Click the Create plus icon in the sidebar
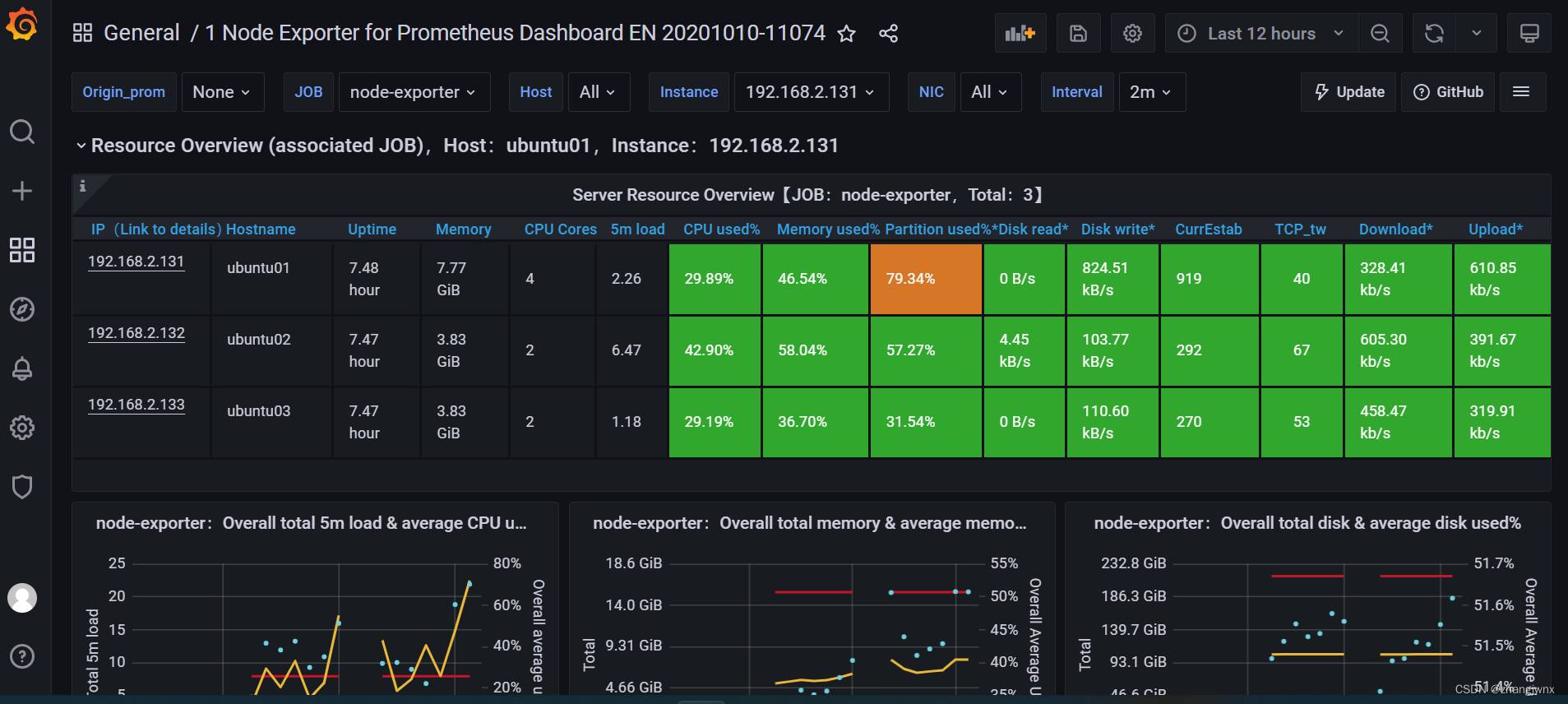The width and height of the screenshot is (1568, 704). click(22, 191)
